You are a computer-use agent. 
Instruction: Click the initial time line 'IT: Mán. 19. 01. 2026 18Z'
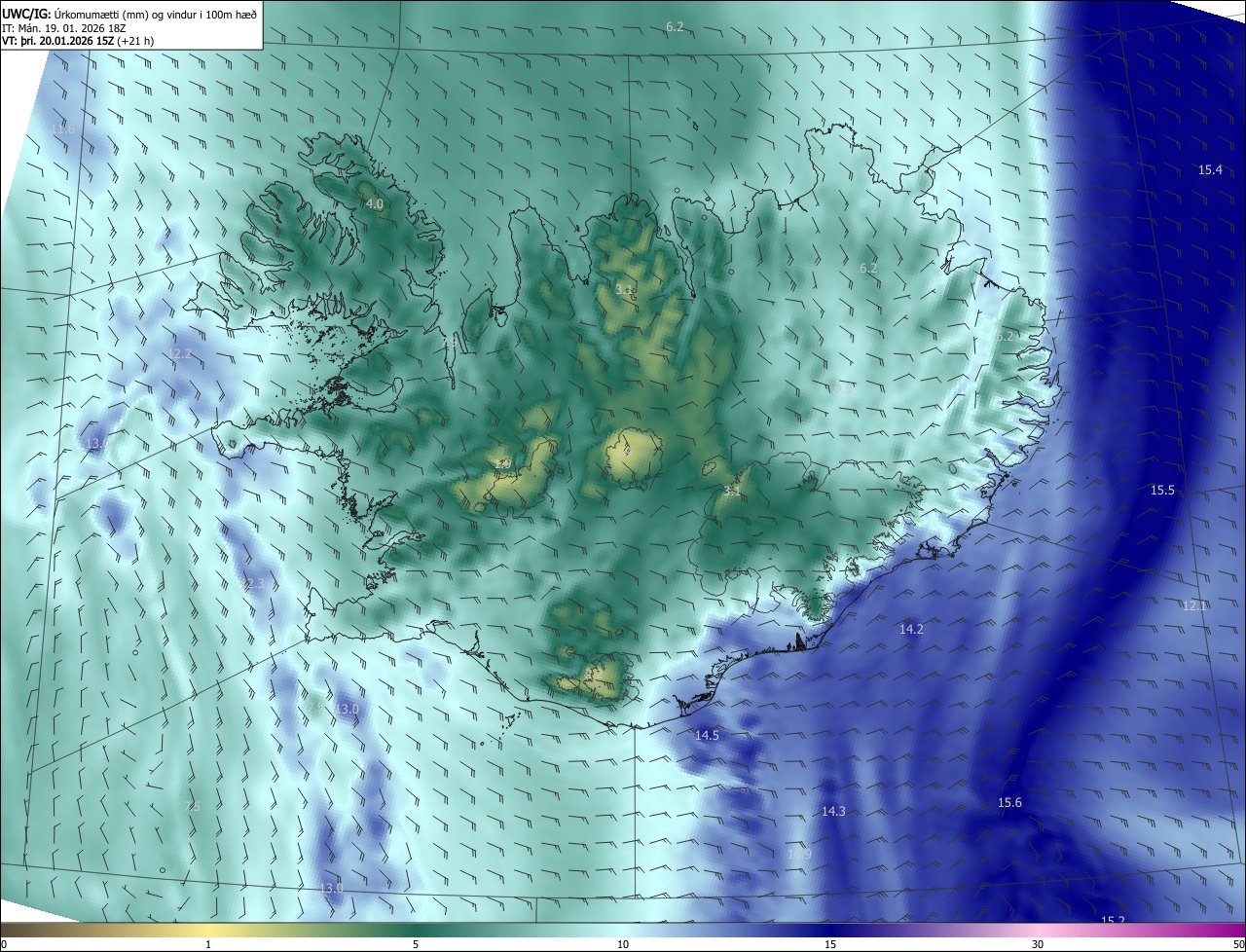[x=63, y=28]
